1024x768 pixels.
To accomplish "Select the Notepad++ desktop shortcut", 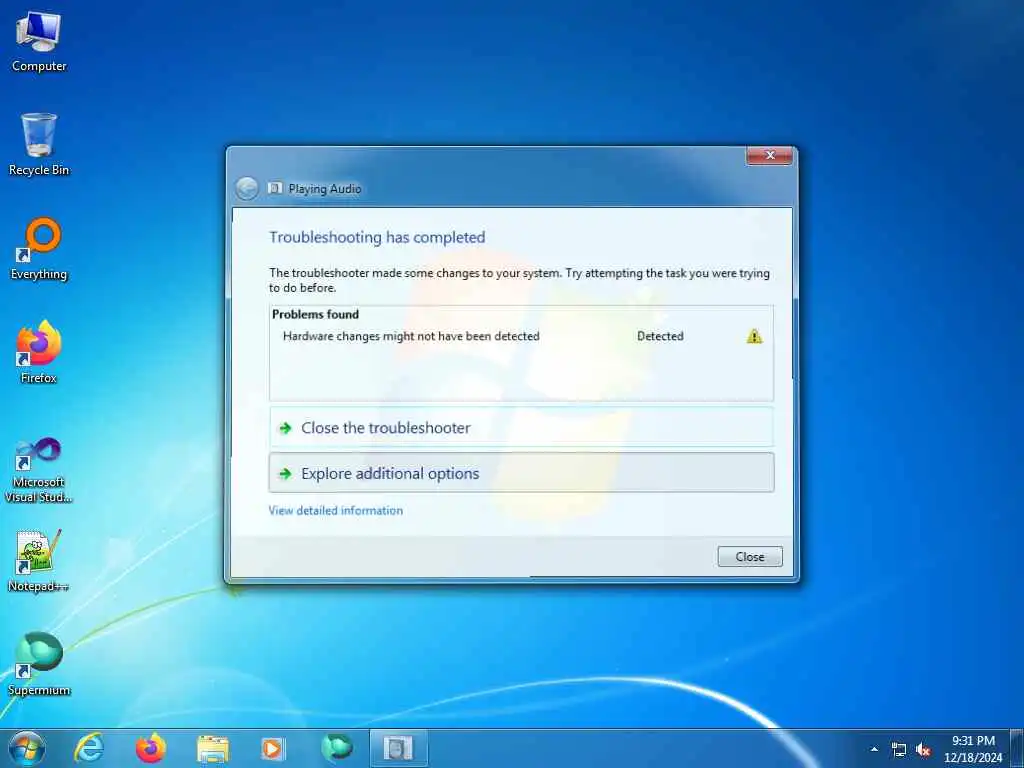I will (39, 560).
